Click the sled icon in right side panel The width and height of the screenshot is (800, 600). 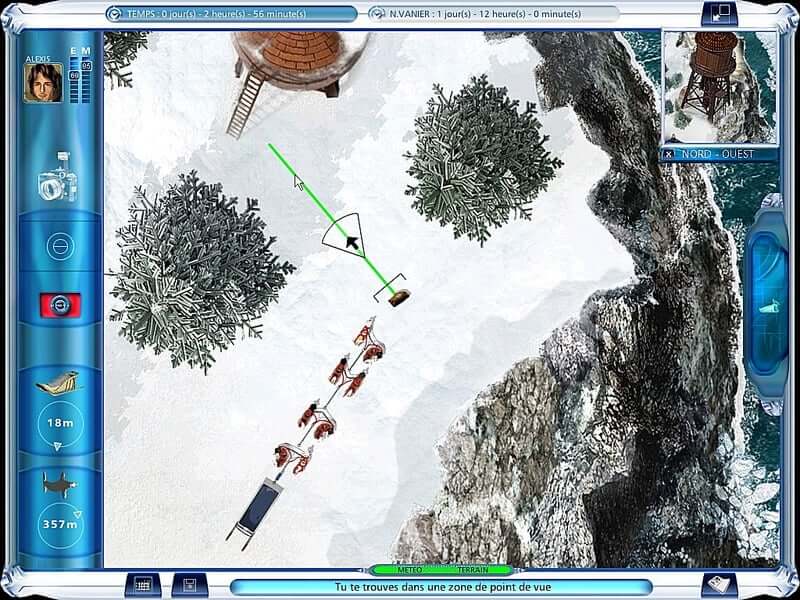pos(768,307)
